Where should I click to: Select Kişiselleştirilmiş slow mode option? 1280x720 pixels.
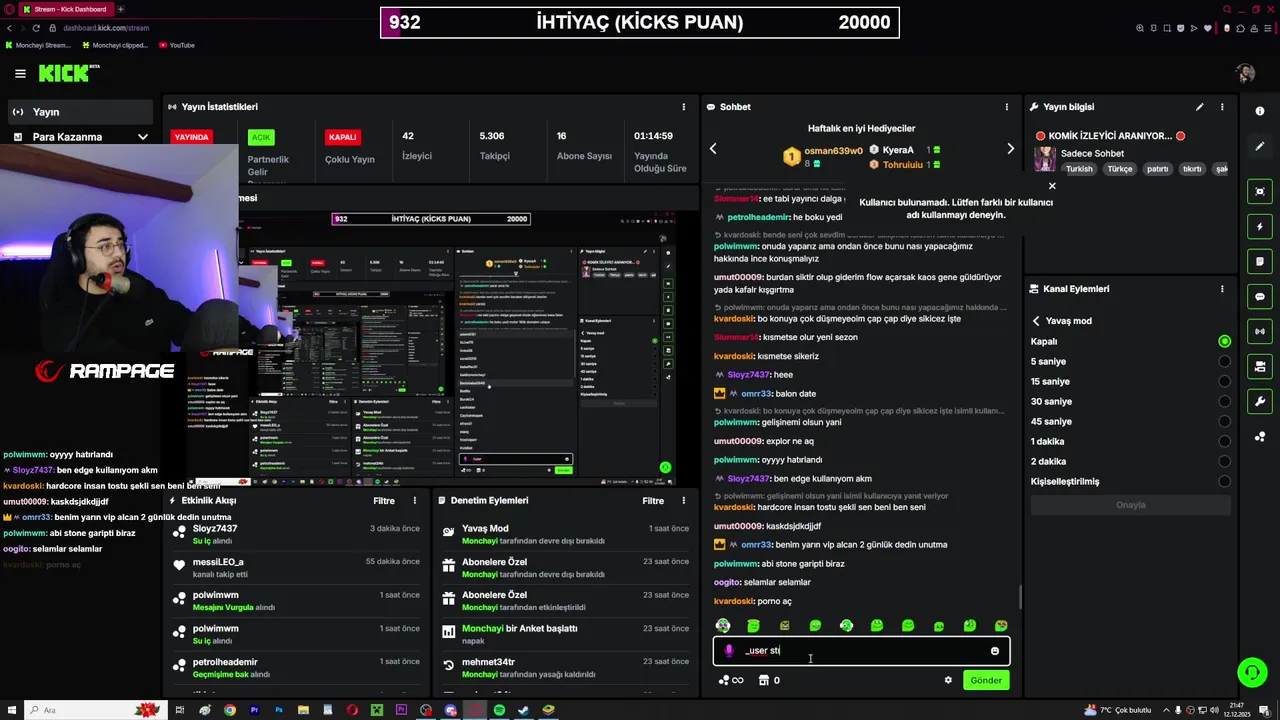click(1130, 481)
